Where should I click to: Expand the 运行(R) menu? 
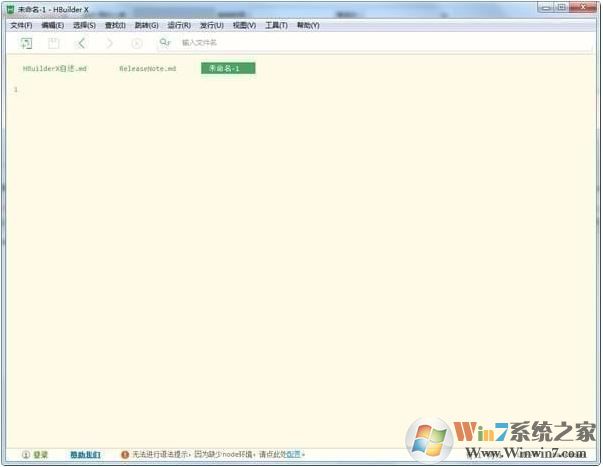pos(179,25)
